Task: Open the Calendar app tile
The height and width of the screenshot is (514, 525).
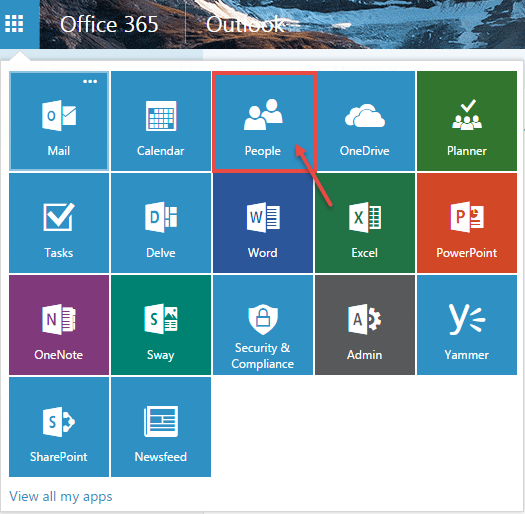Action: 161,121
